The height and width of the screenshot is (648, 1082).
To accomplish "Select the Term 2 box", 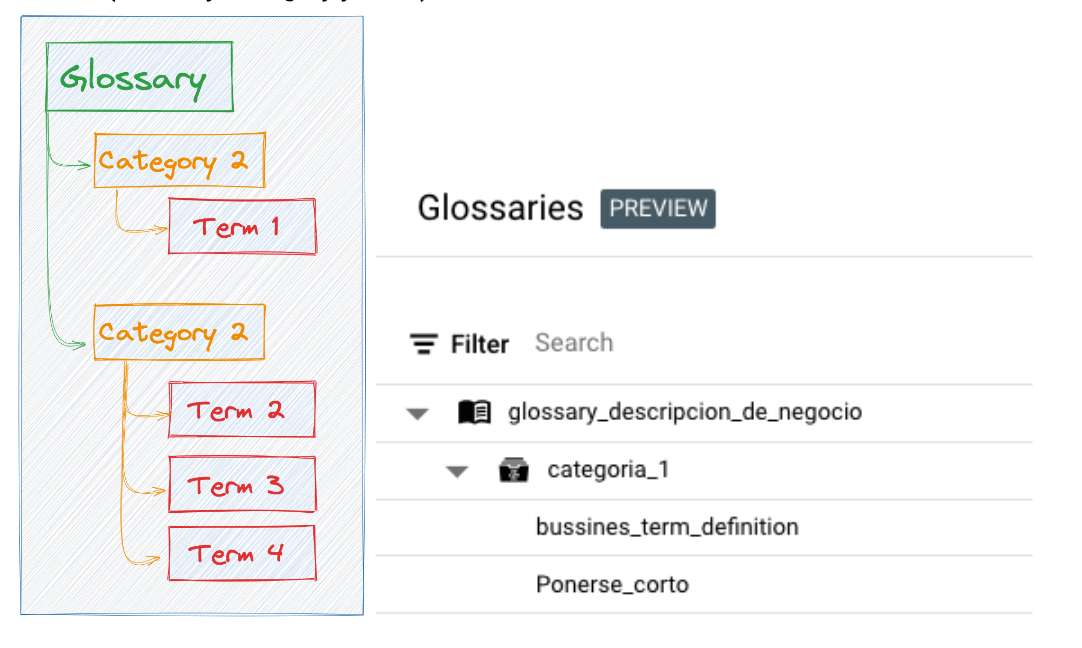I will (x=242, y=410).
